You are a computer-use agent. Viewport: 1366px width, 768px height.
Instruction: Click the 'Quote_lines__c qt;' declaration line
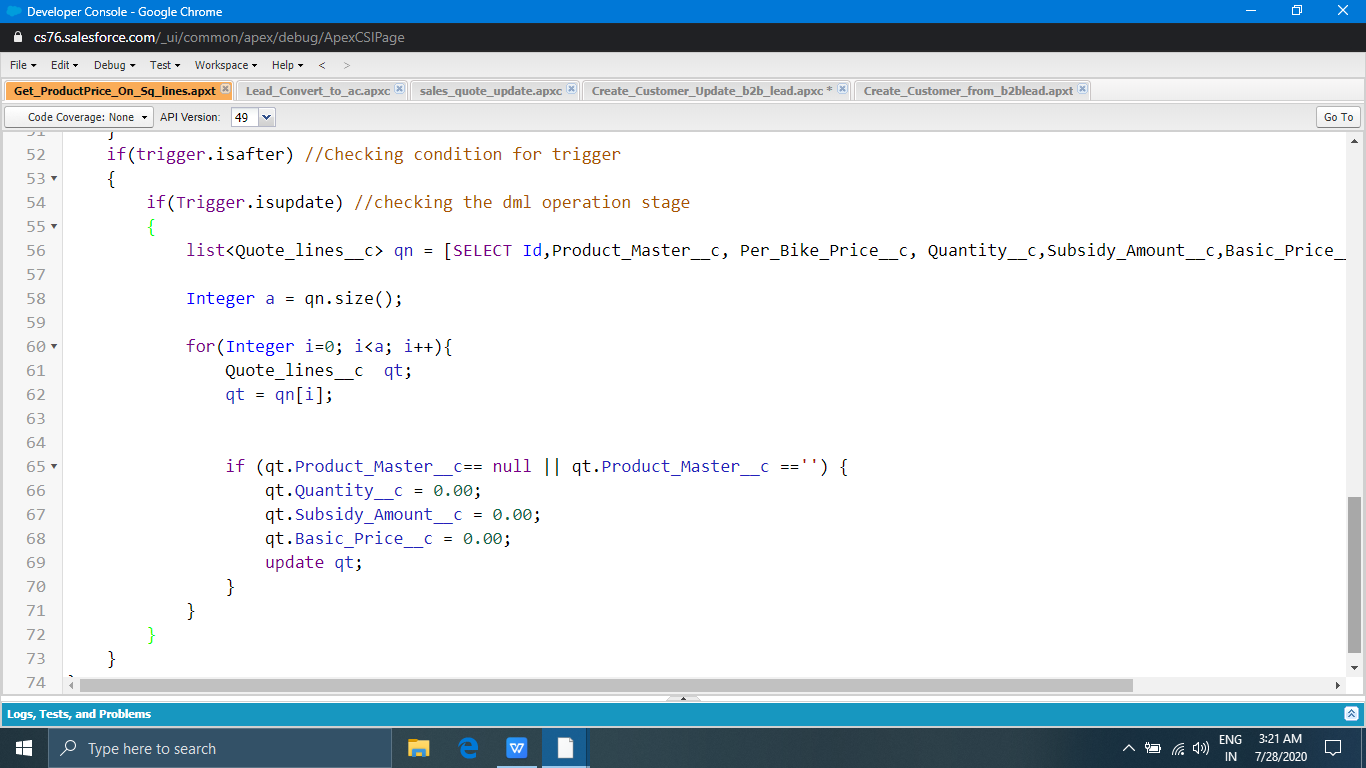pyautogui.click(x=318, y=371)
